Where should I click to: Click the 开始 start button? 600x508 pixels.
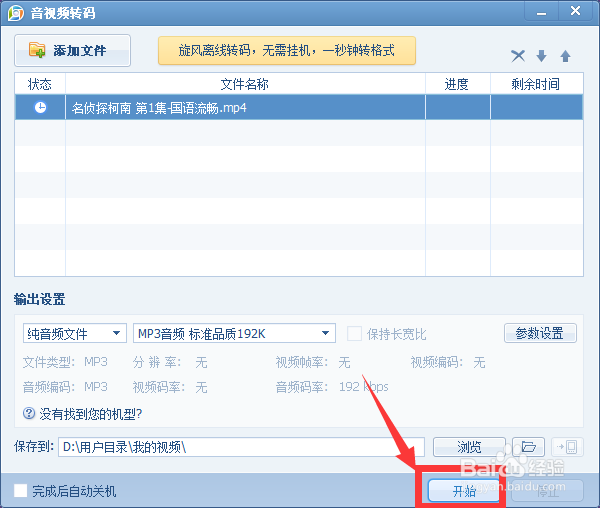[x=464, y=491]
